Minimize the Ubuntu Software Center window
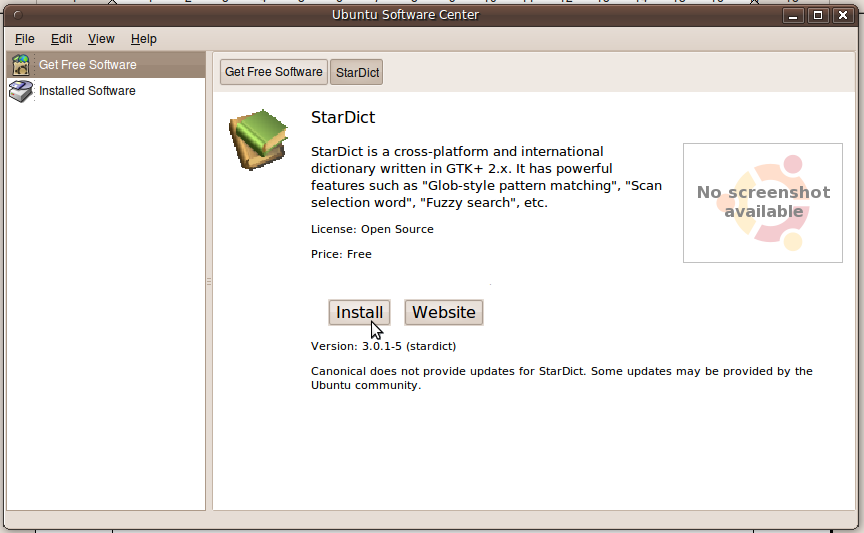The image size is (864, 533). pyautogui.click(x=793, y=15)
